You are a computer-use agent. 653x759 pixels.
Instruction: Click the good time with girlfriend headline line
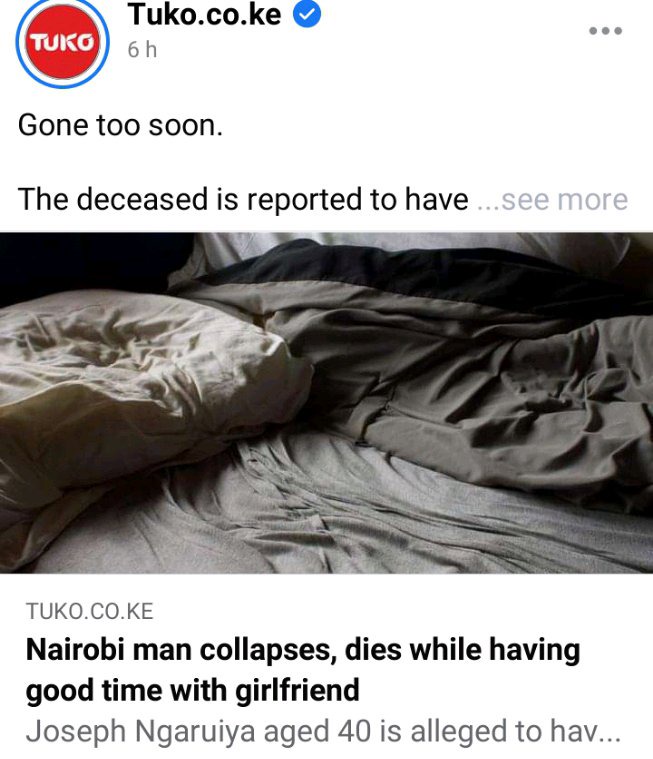[193, 690]
